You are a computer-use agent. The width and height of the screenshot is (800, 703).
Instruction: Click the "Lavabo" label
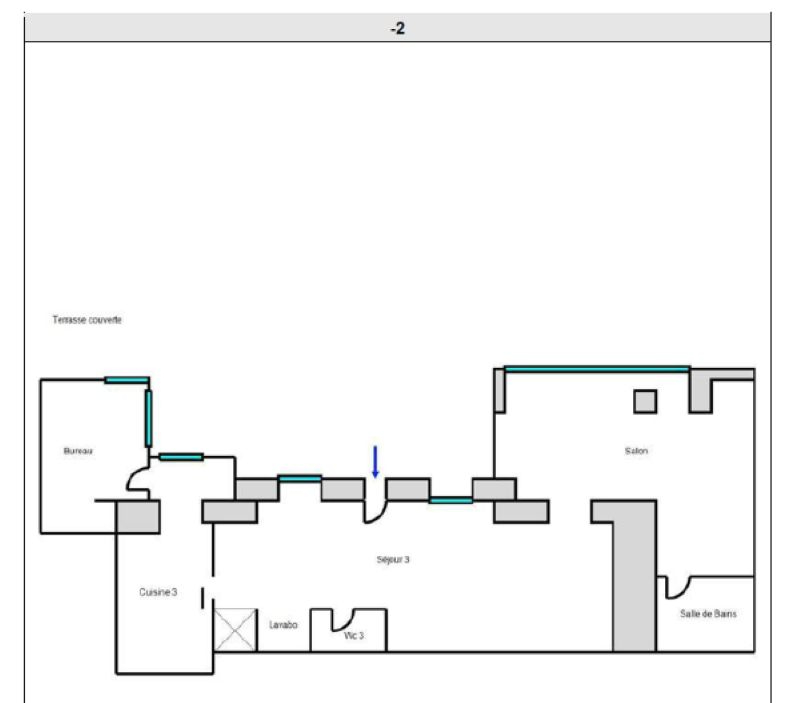[283, 625]
